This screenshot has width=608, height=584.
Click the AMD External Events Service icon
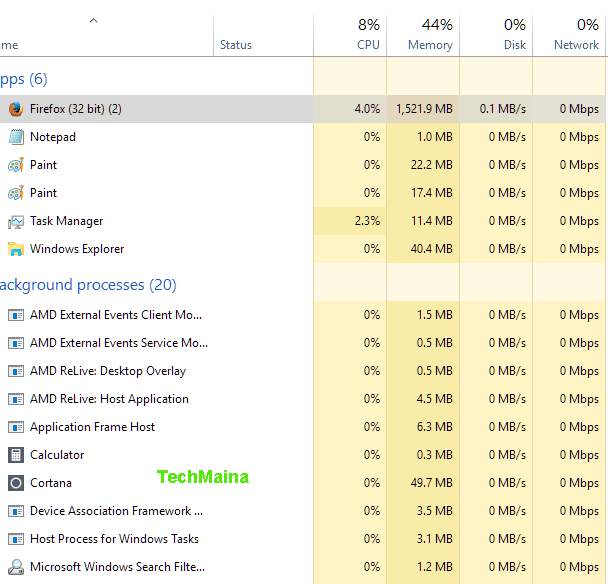(16, 343)
